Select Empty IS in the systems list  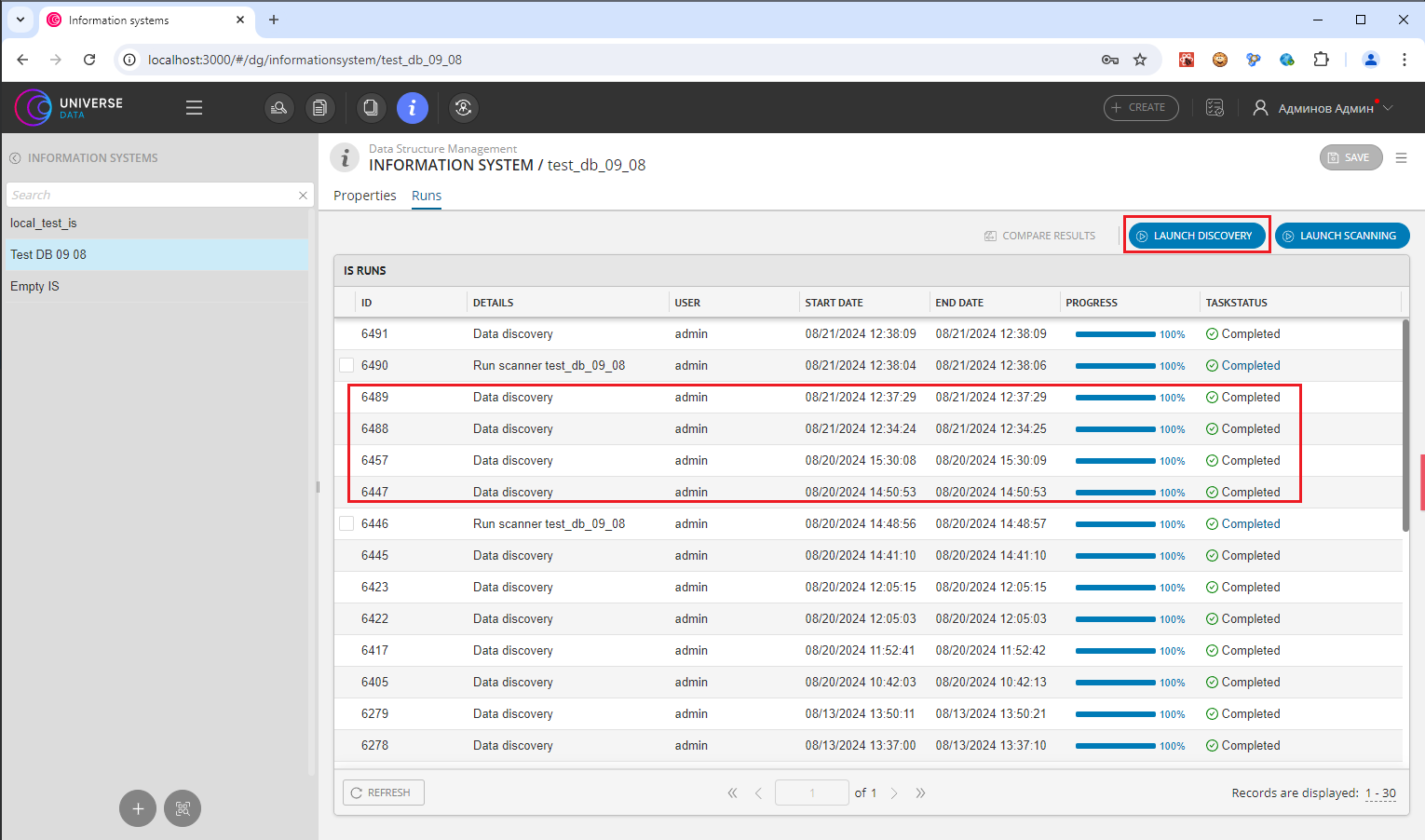pyautogui.click(x=34, y=287)
